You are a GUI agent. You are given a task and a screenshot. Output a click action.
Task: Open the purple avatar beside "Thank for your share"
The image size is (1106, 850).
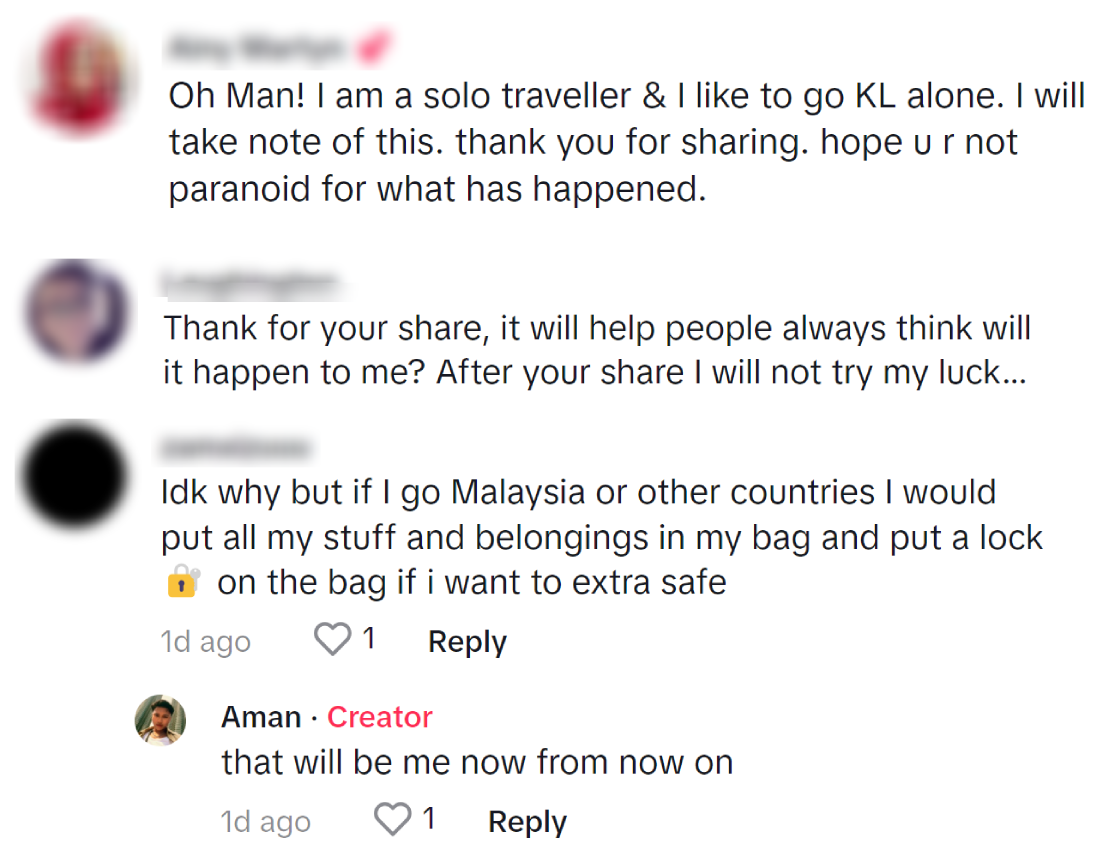pos(76,310)
